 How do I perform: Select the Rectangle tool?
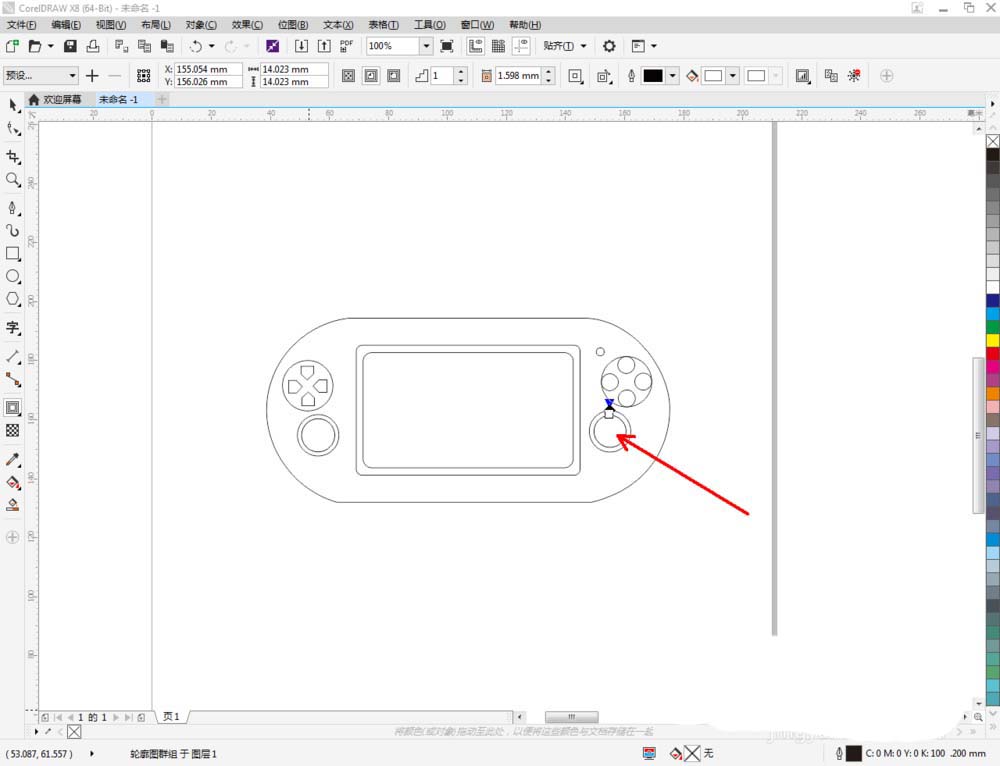(13, 254)
